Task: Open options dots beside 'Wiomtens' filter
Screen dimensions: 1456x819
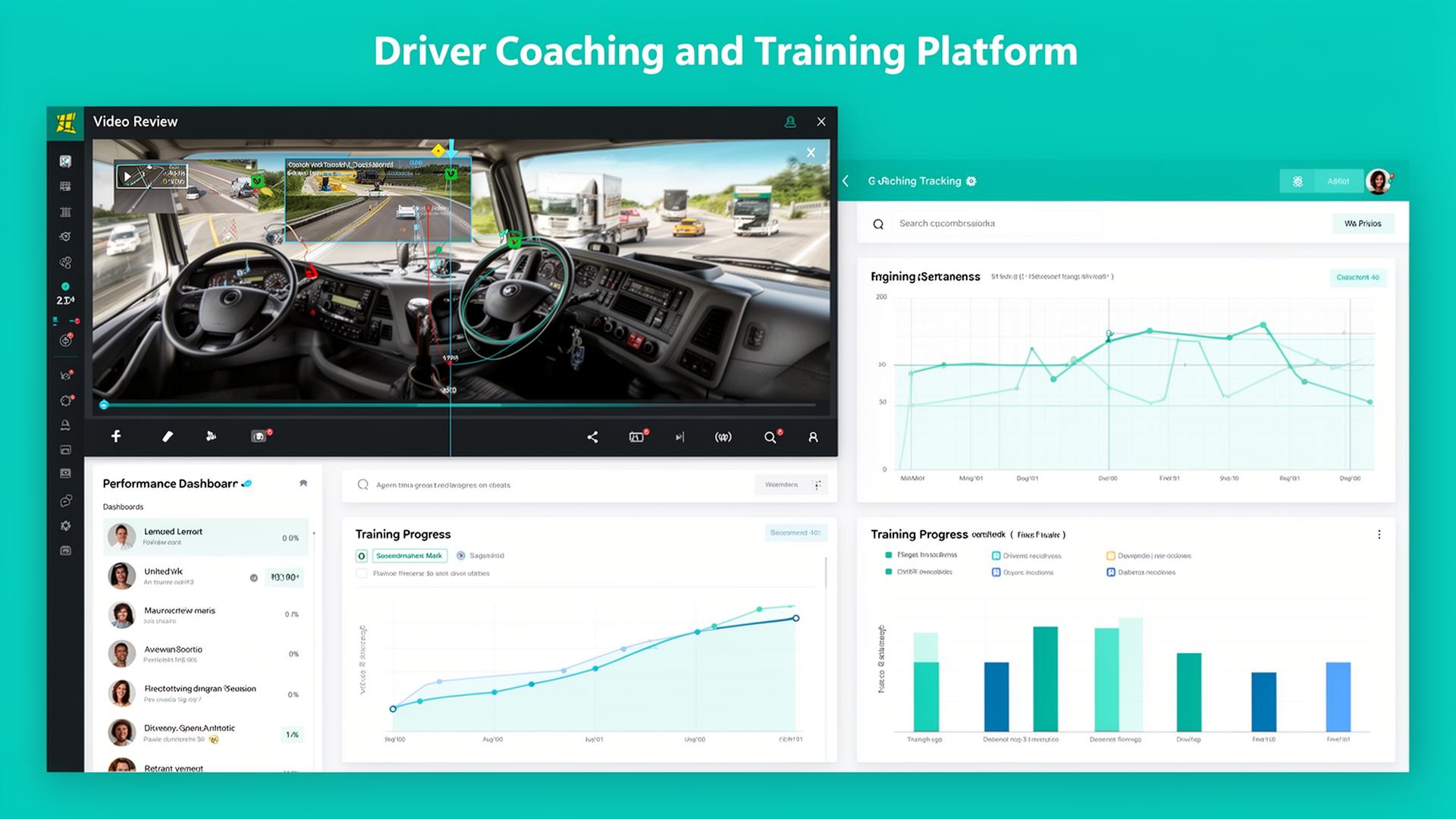Action: click(817, 485)
